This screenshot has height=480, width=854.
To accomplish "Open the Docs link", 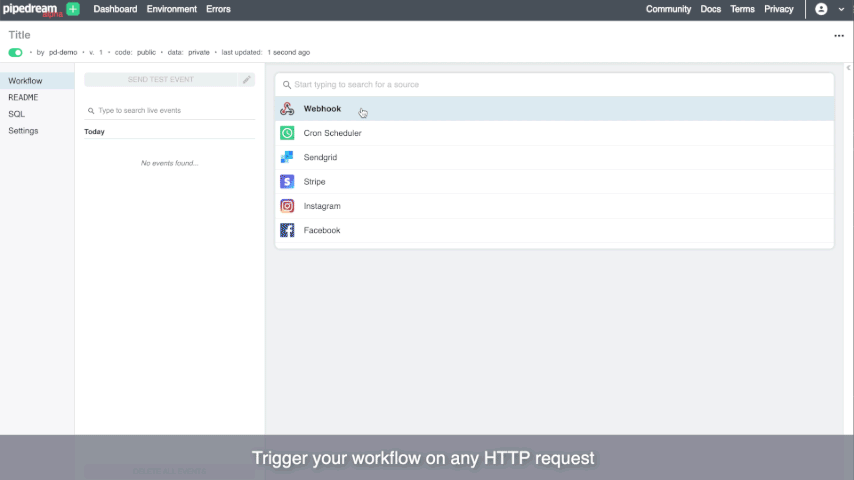I will click(710, 9).
